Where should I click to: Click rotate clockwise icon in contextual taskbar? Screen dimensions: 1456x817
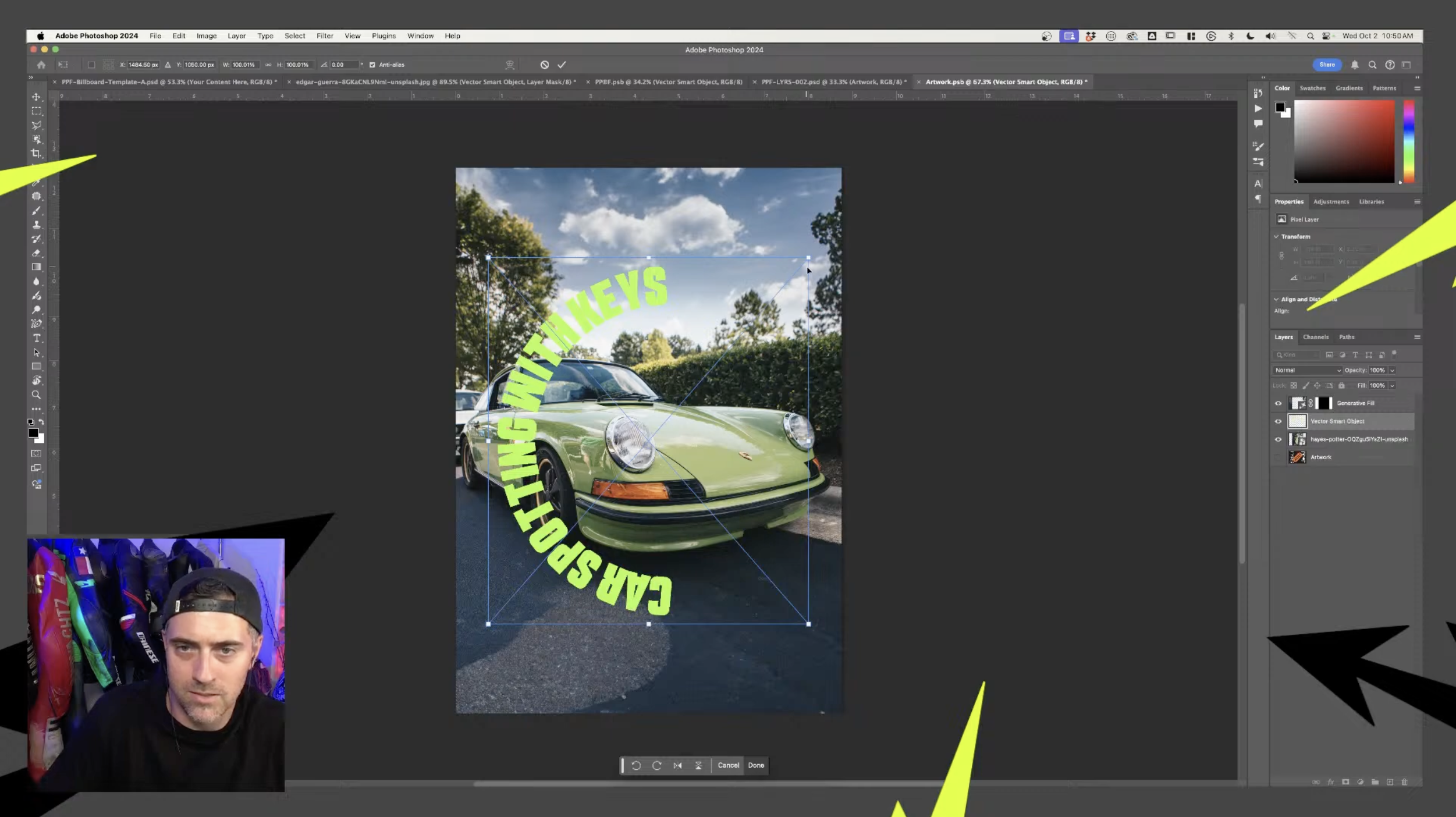point(657,765)
